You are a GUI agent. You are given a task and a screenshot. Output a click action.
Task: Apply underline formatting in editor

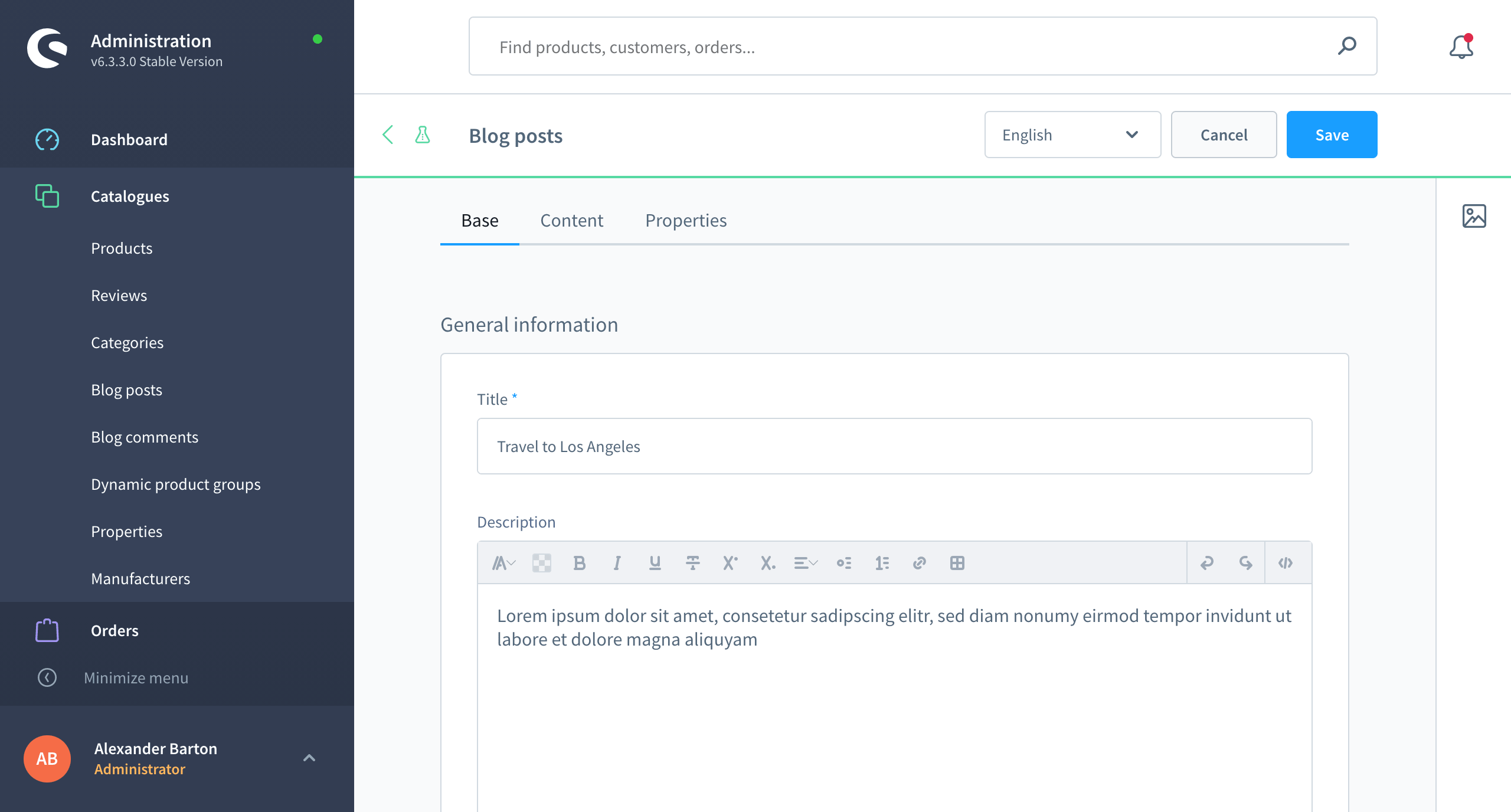pos(655,563)
